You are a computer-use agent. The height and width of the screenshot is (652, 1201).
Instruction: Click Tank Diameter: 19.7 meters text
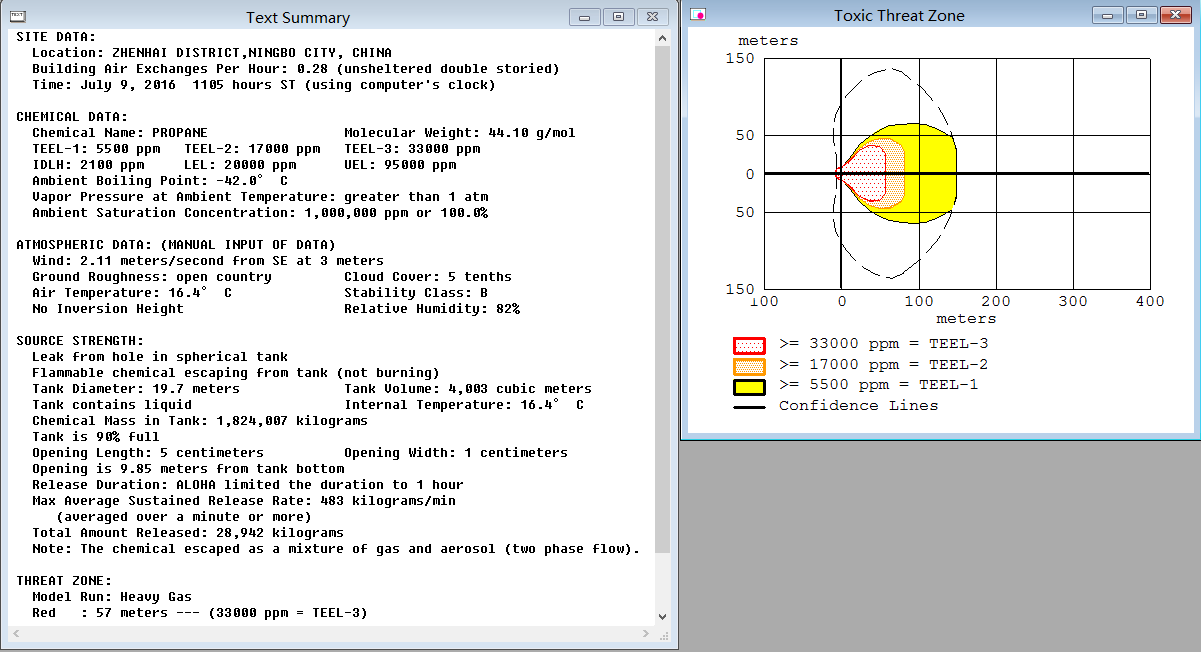click(136, 389)
